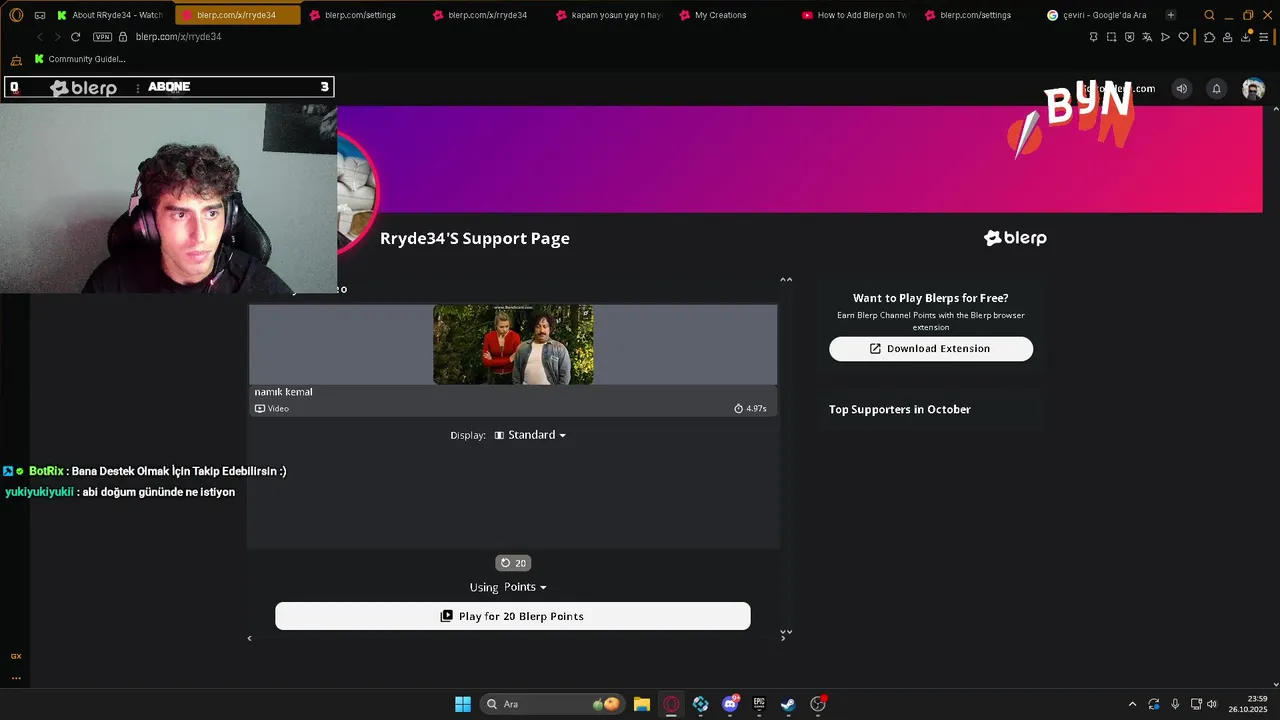Switch to About RRyde34 - Watch tab
Image resolution: width=1280 pixels, height=720 pixels.
pos(110,15)
